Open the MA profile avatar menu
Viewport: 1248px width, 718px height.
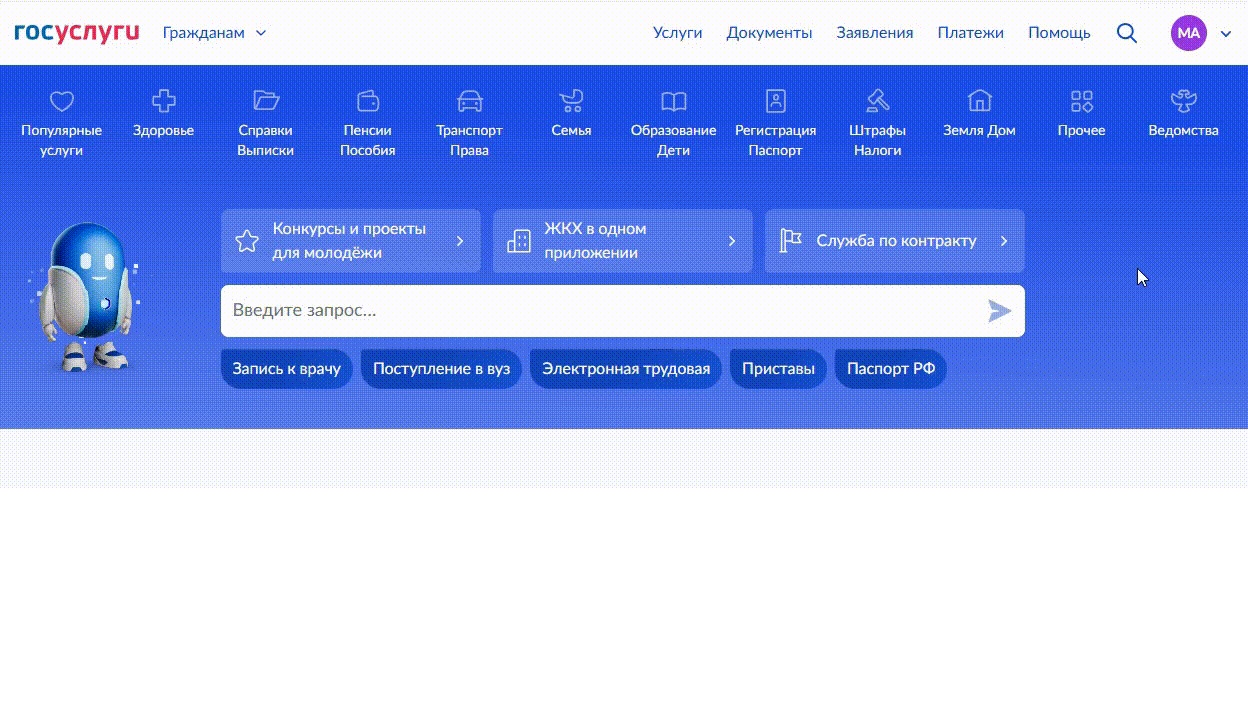click(1189, 33)
